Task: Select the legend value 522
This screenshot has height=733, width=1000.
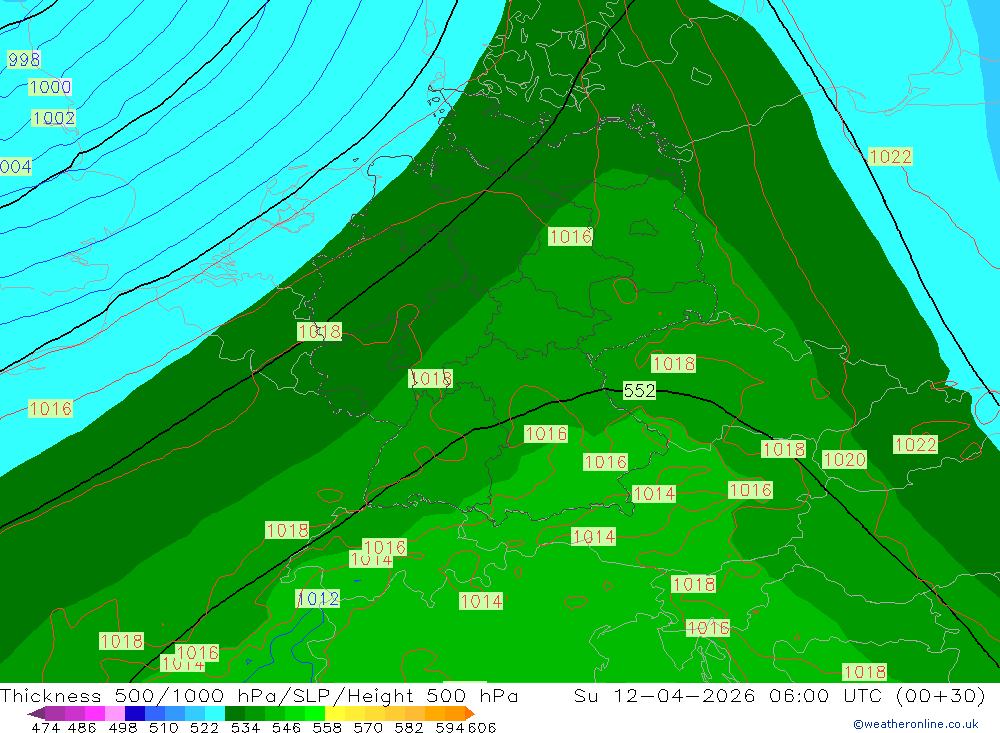Action: point(204,727)
